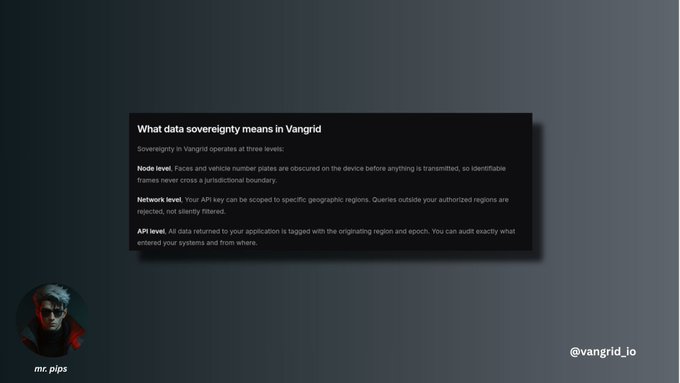Viewport: 680px width, 383px height.
Task: Click the bold 'Node level' label
Action: coord(154,169)
